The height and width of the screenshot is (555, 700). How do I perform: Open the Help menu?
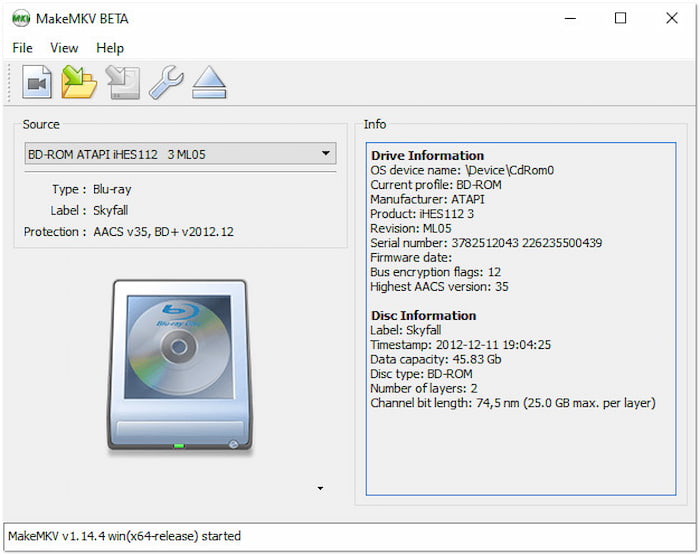[110, 48]
